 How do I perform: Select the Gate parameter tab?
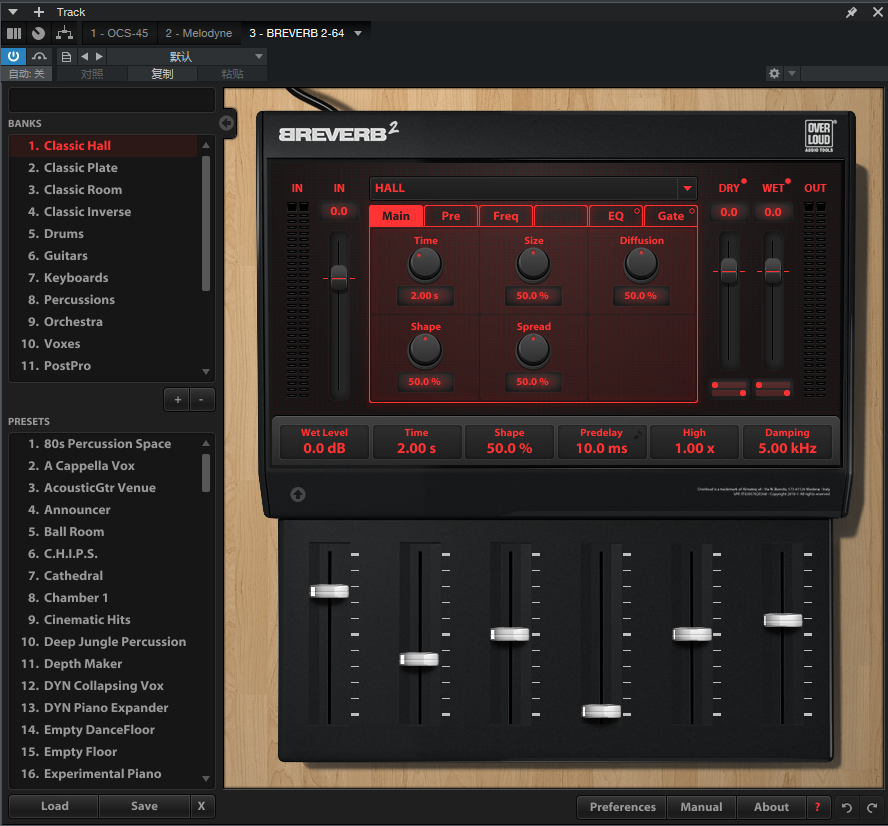(671, 216)
